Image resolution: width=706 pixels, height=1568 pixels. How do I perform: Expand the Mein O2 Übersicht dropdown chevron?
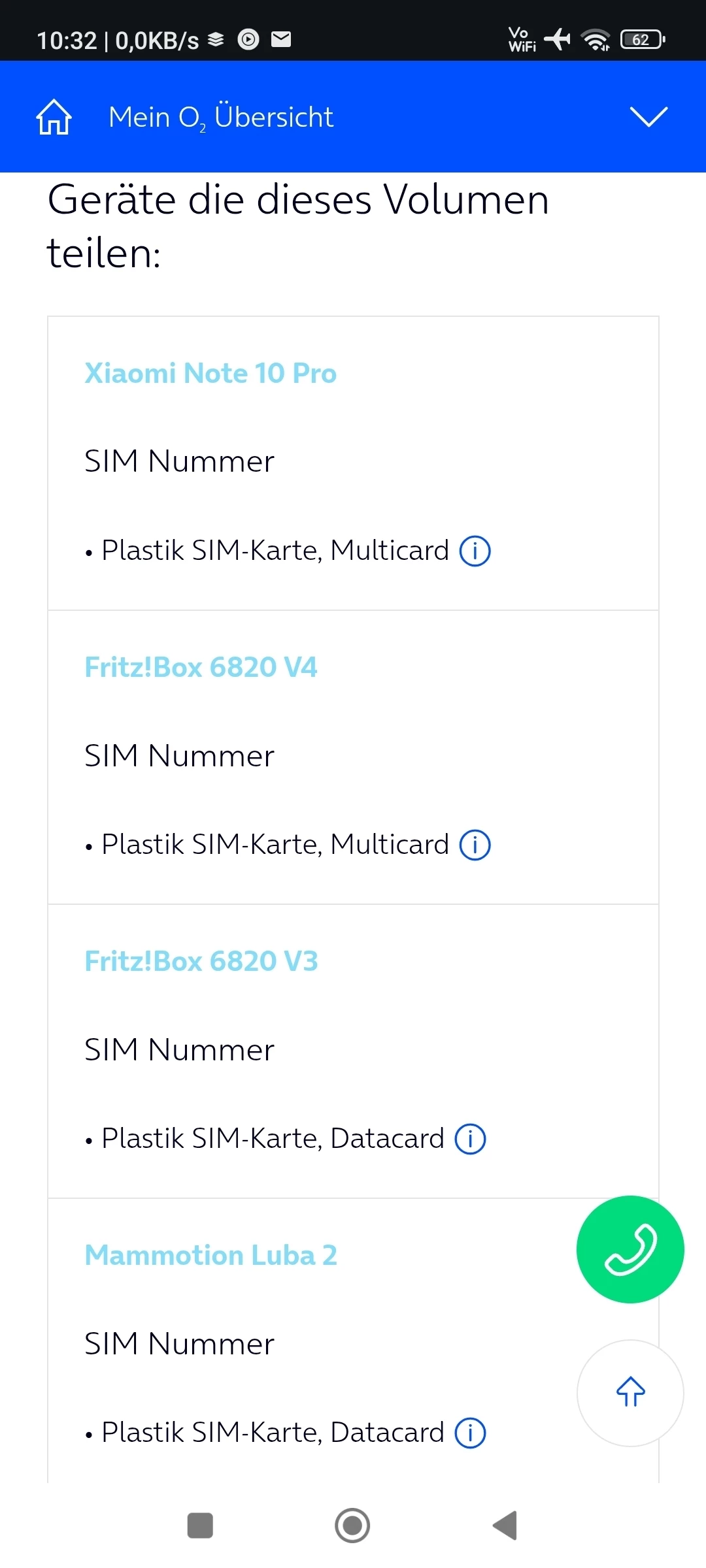[x=648, y=117]
